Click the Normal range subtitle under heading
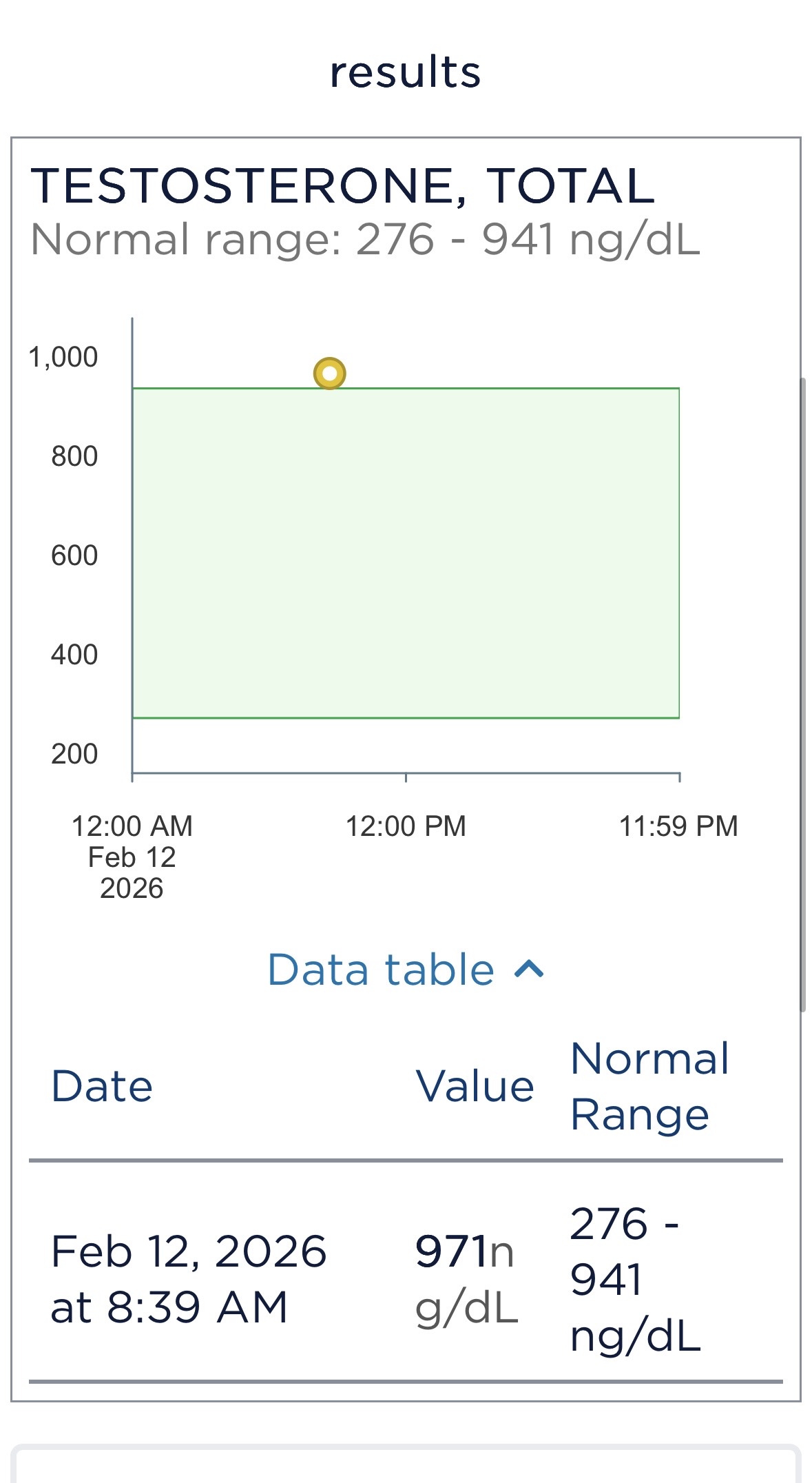This screenshot has height=1483, width=812. tap(365, 240)
